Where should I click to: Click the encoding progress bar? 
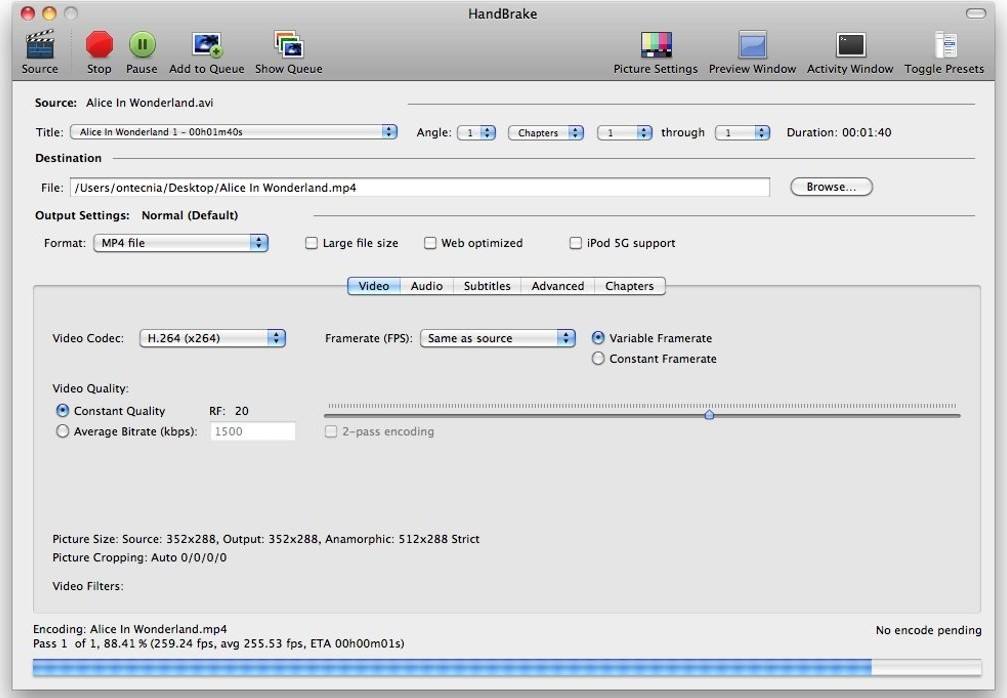pyautogui.click(x=507, y=667)
